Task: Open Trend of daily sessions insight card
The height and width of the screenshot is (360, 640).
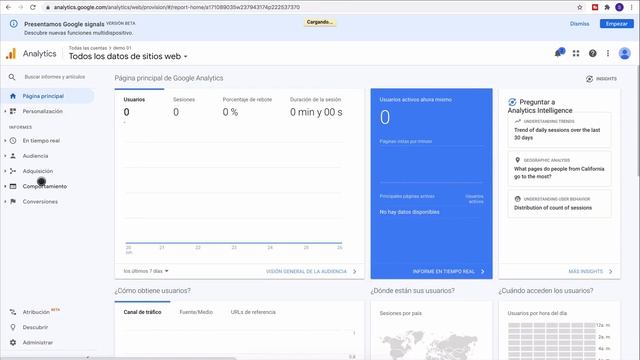Action: [559, 130]
